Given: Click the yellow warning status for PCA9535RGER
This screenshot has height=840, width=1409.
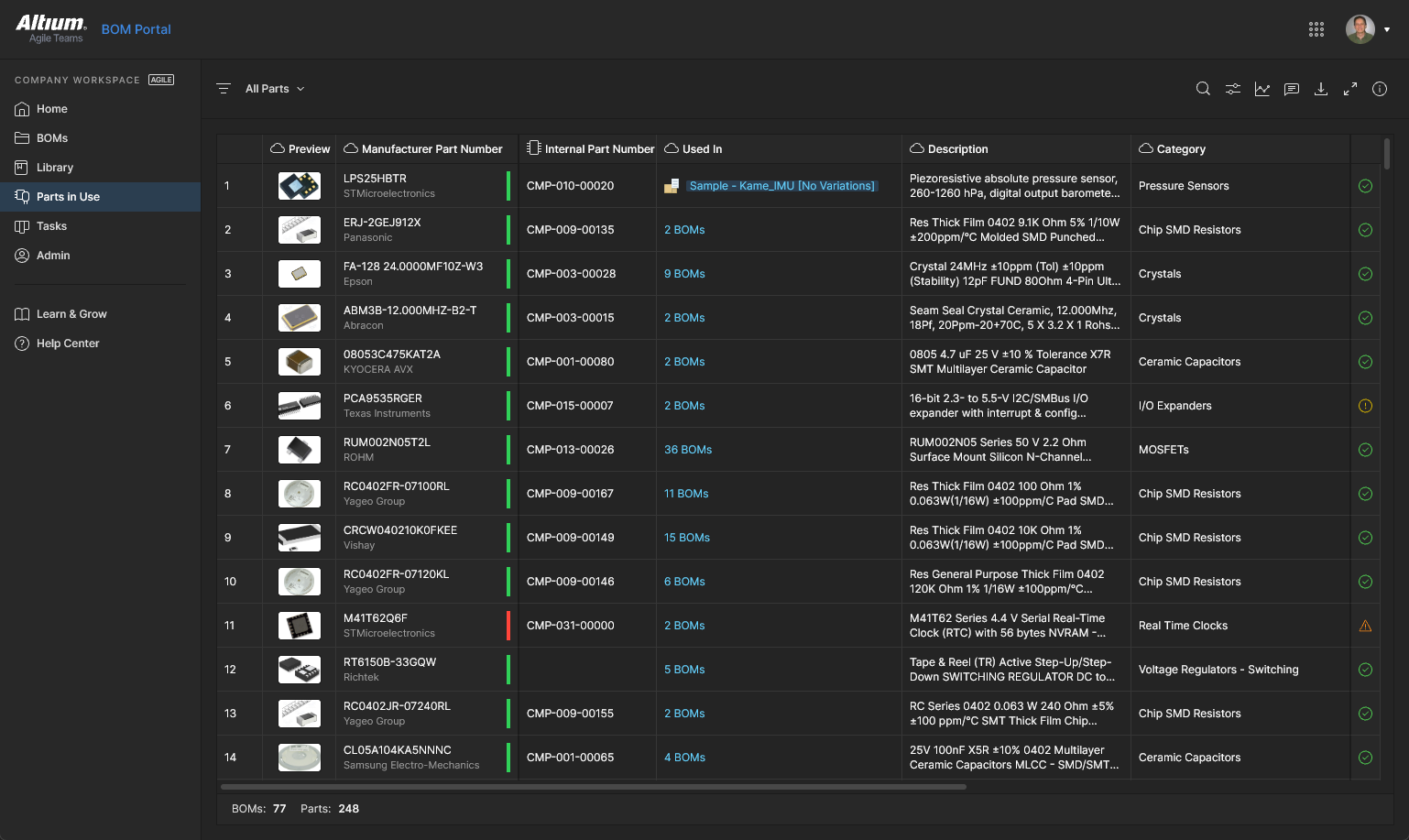Looking at the screenshot, I should [x=1365, y=406].
